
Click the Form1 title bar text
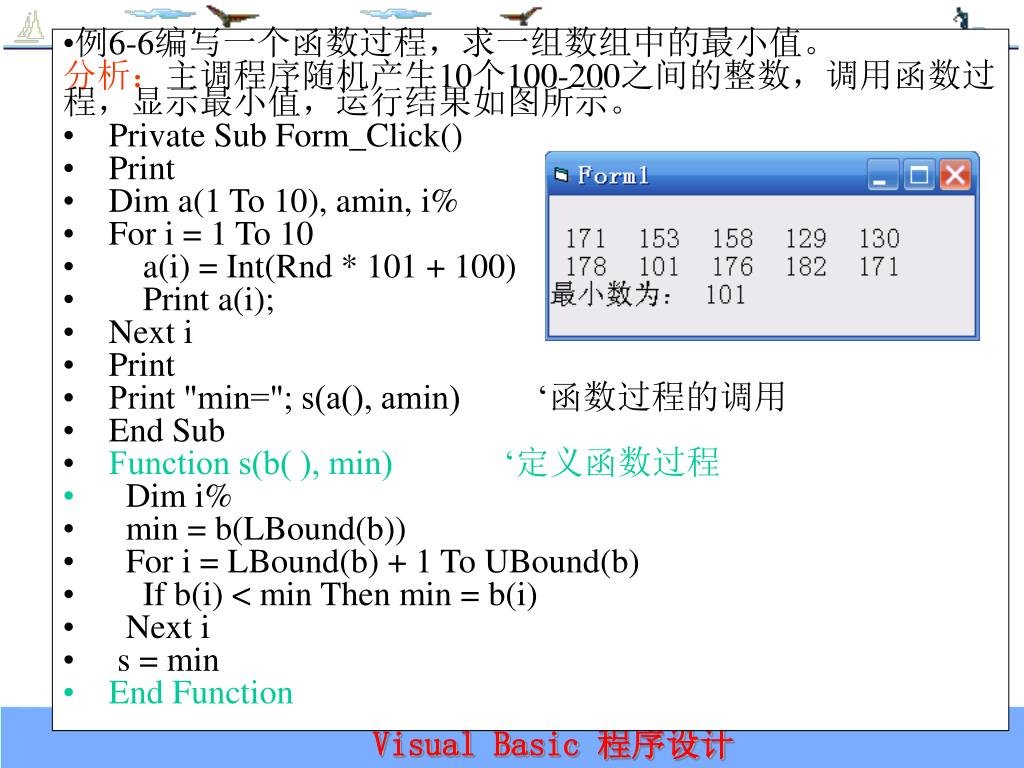tap(613, 175)
